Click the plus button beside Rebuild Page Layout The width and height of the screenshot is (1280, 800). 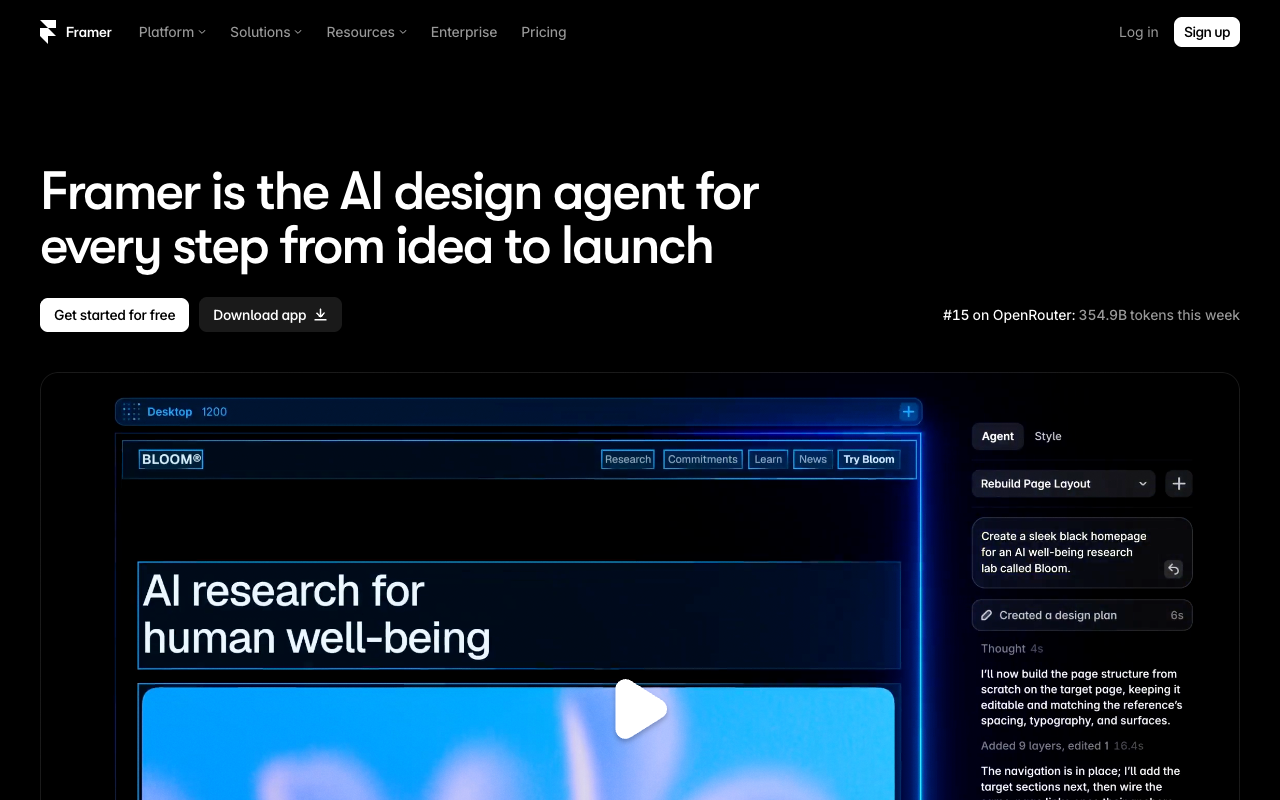(x=1179, y=484)
